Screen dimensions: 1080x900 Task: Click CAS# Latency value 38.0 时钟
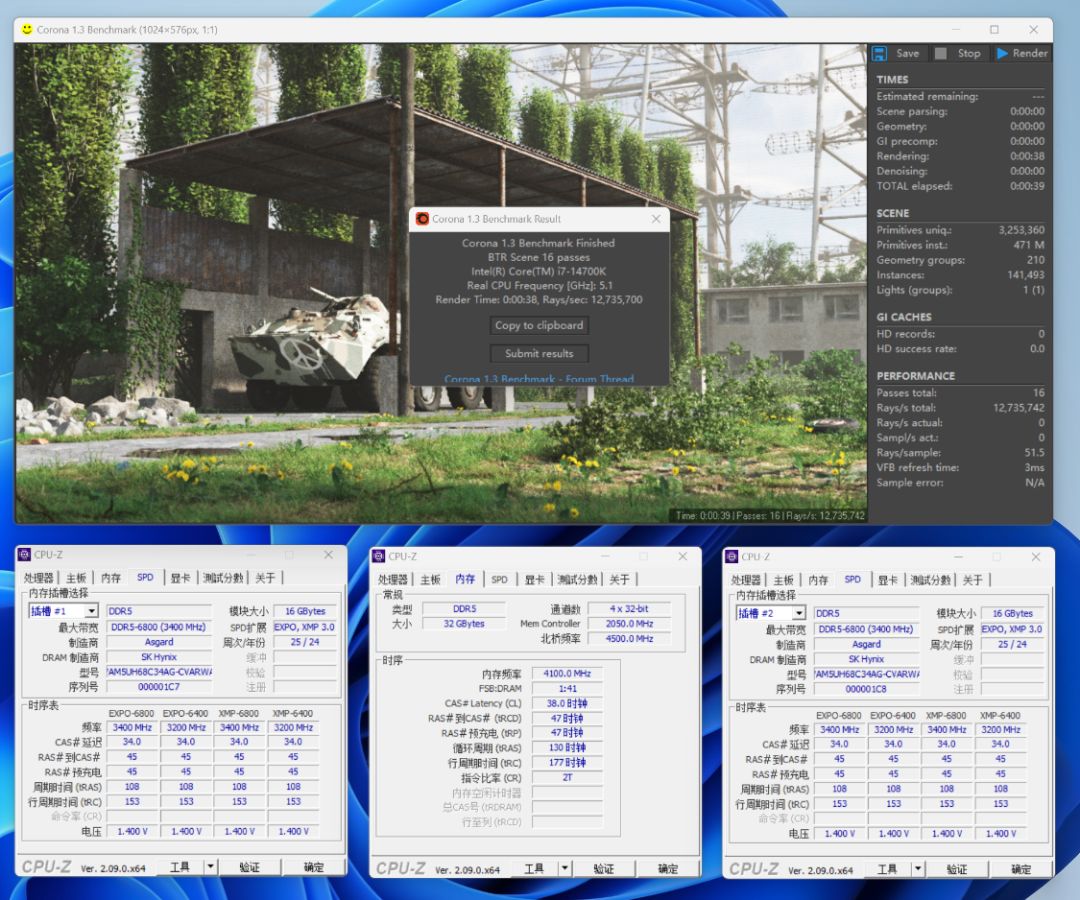click(x=567, y=703)
